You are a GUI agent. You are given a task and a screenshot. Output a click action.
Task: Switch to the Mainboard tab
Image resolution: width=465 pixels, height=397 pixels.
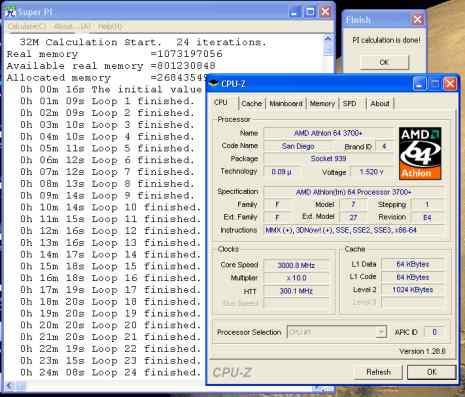[x=286, y=104]
